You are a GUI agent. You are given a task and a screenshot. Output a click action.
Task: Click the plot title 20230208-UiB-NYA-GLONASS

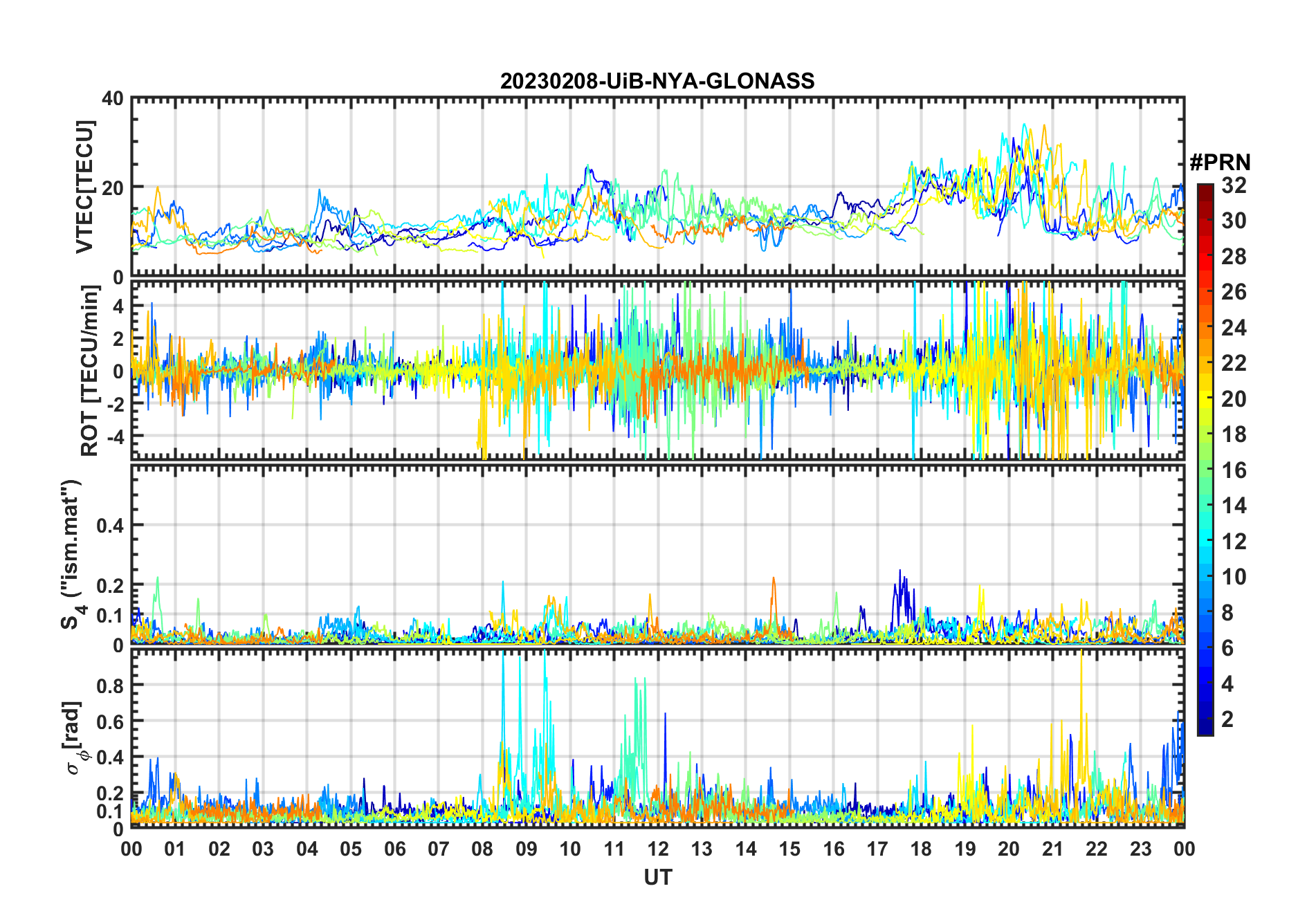tap(657, 81)
